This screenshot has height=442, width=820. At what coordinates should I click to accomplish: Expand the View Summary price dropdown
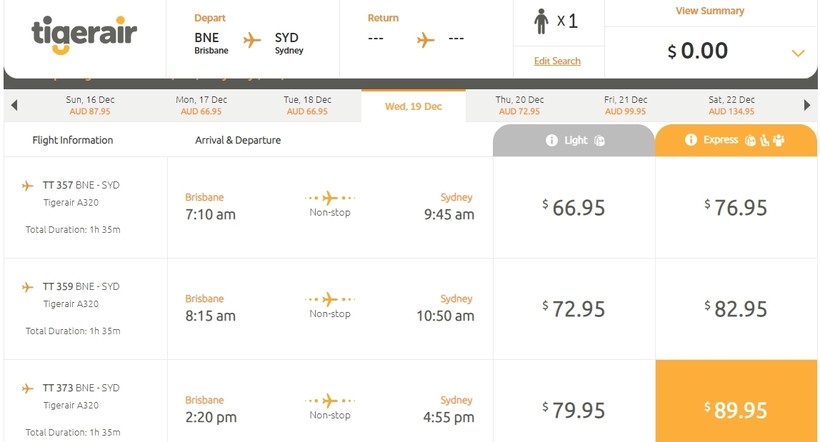tap(797, 53)
